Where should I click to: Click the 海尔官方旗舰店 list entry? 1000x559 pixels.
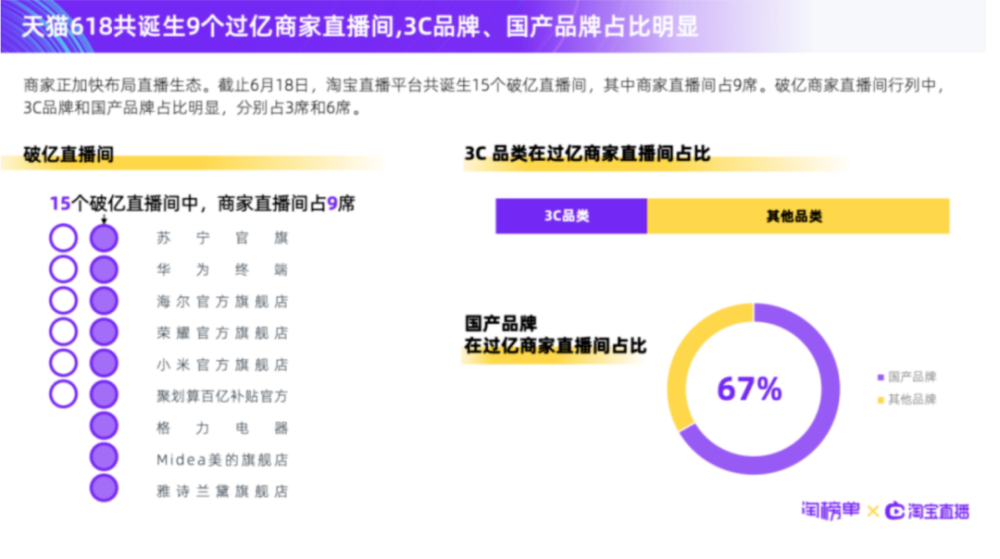[x=223, y=301]
